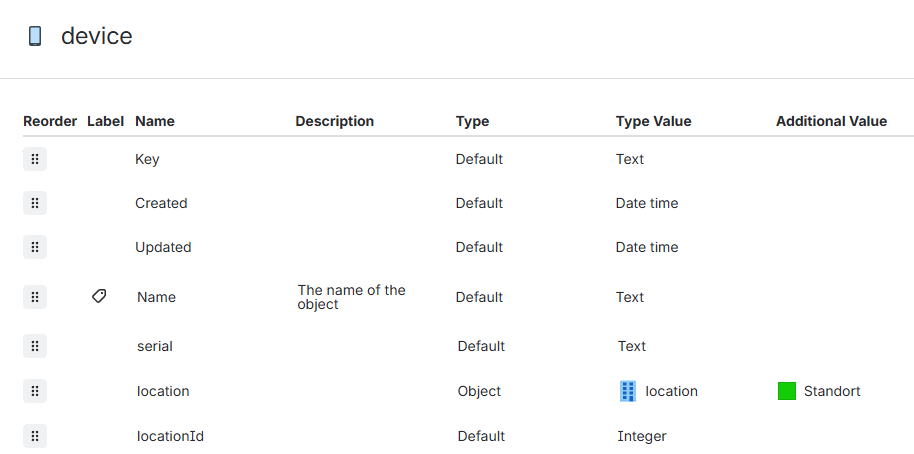Click the Type column header
914x454 pixels.
pyautogui.click(x=472, y=121)
